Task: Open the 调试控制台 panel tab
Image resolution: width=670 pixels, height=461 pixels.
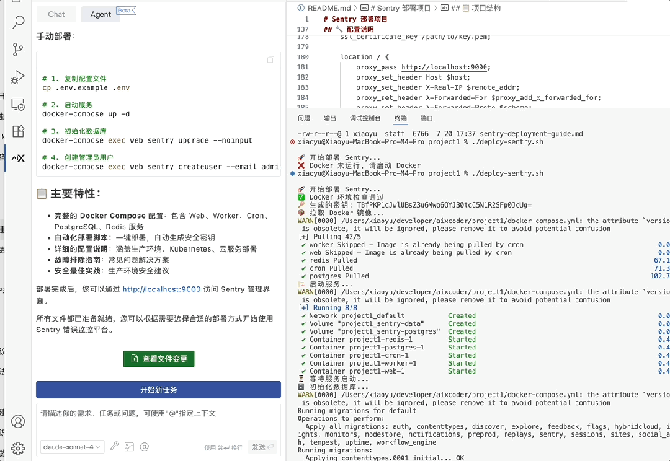Action: click(x=365, y=118)
